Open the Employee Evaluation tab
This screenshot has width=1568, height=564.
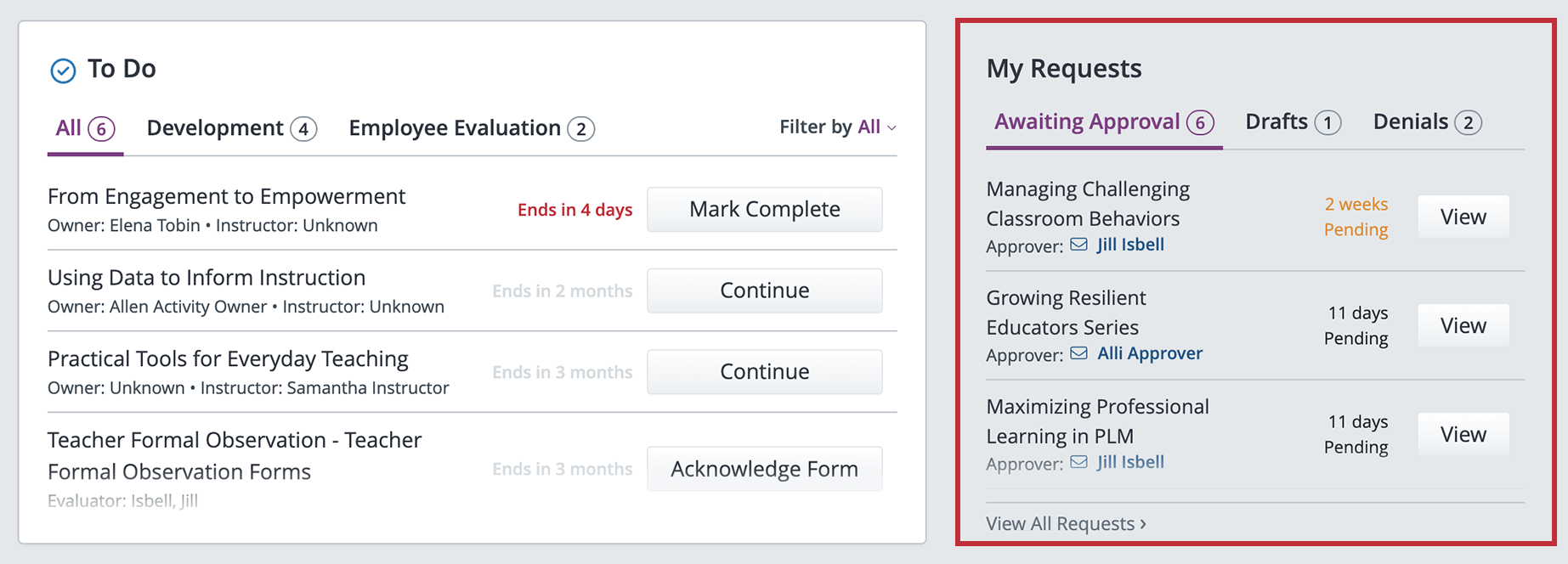(x=471, y=128)
